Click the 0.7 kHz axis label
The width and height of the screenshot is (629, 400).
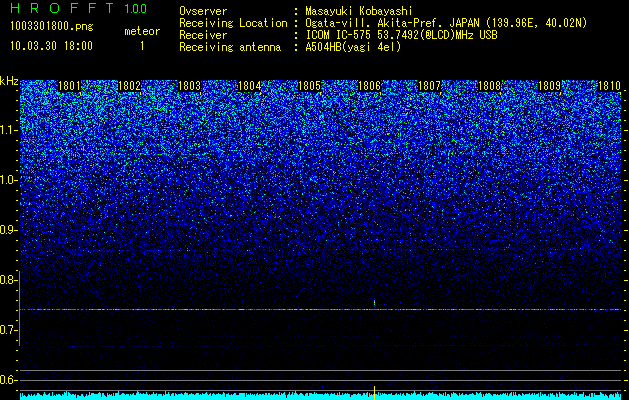9,330
